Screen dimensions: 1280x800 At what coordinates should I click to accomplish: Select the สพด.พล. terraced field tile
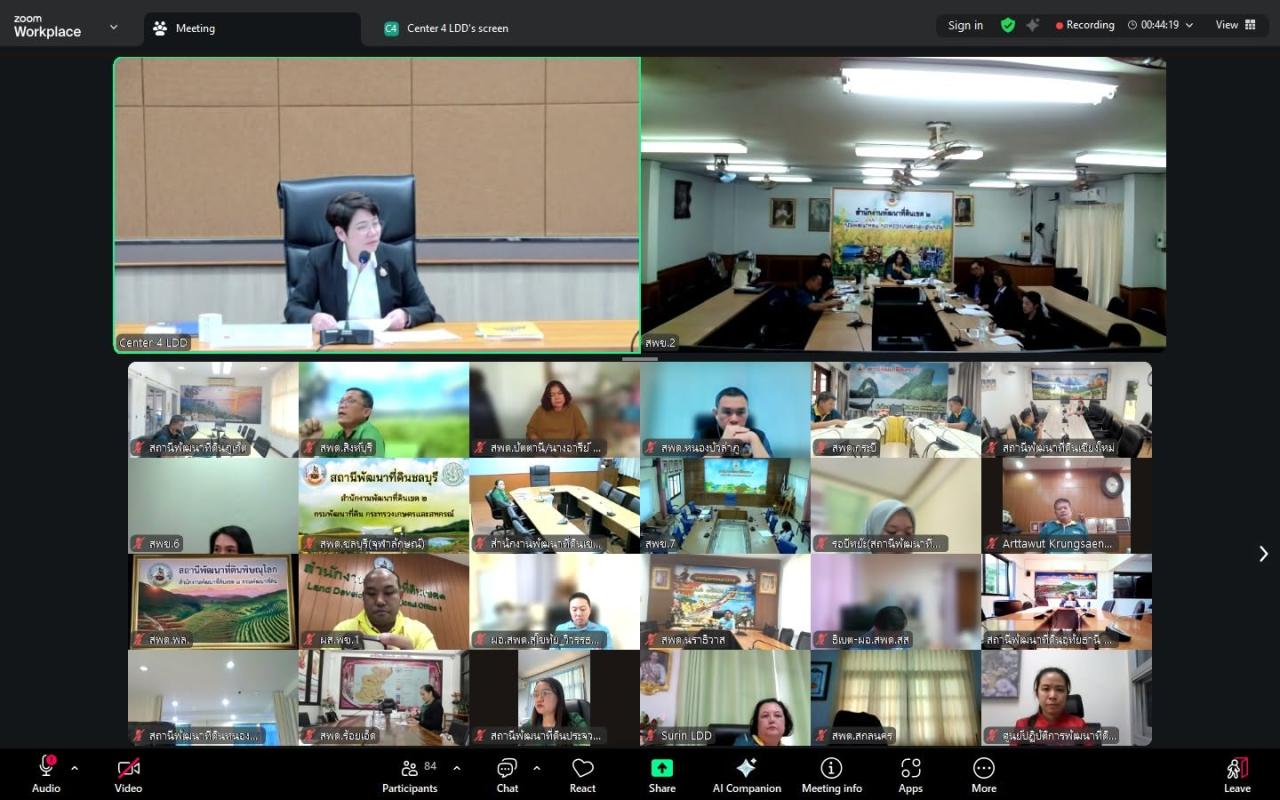pos(213,602)
